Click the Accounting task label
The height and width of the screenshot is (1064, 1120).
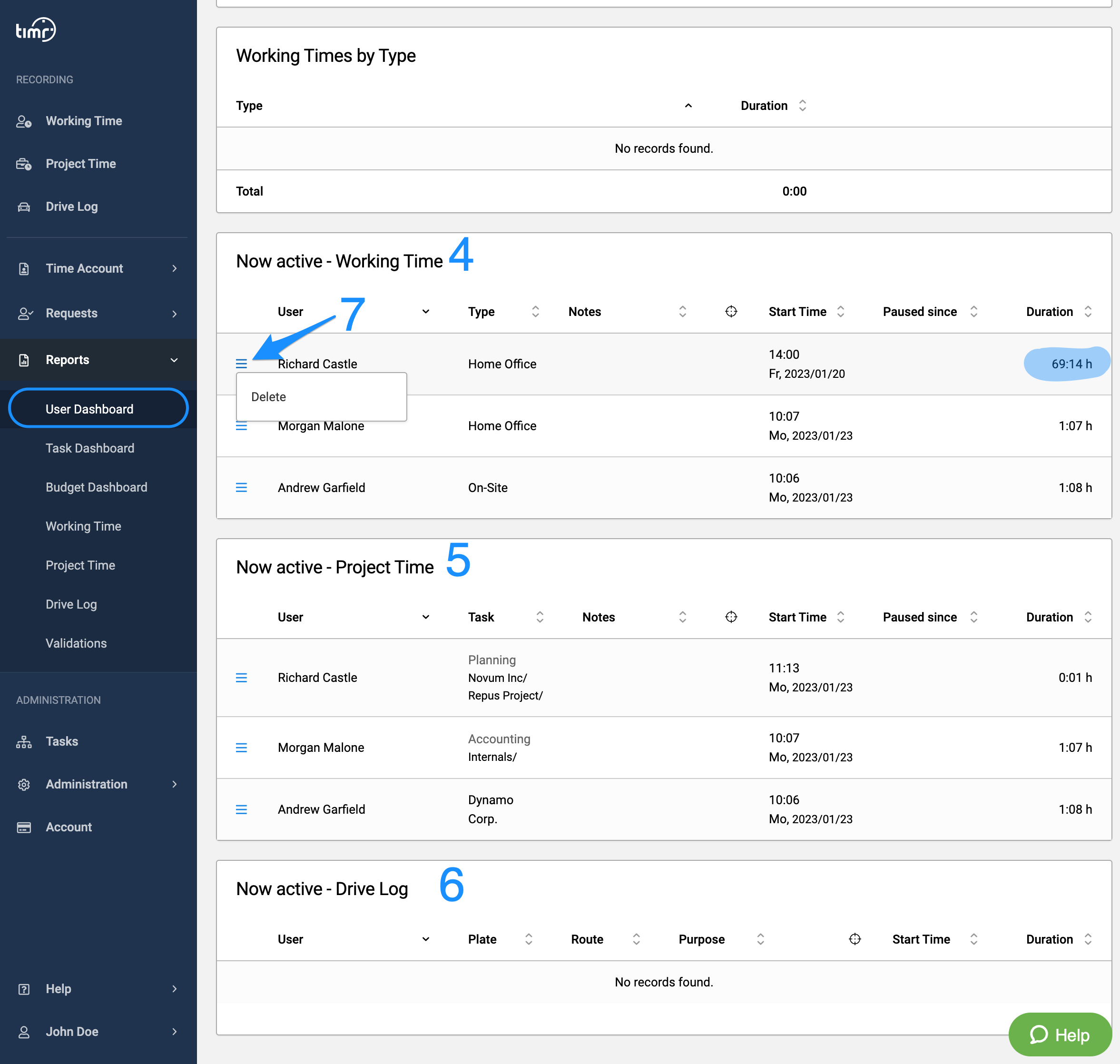point(499,739)
